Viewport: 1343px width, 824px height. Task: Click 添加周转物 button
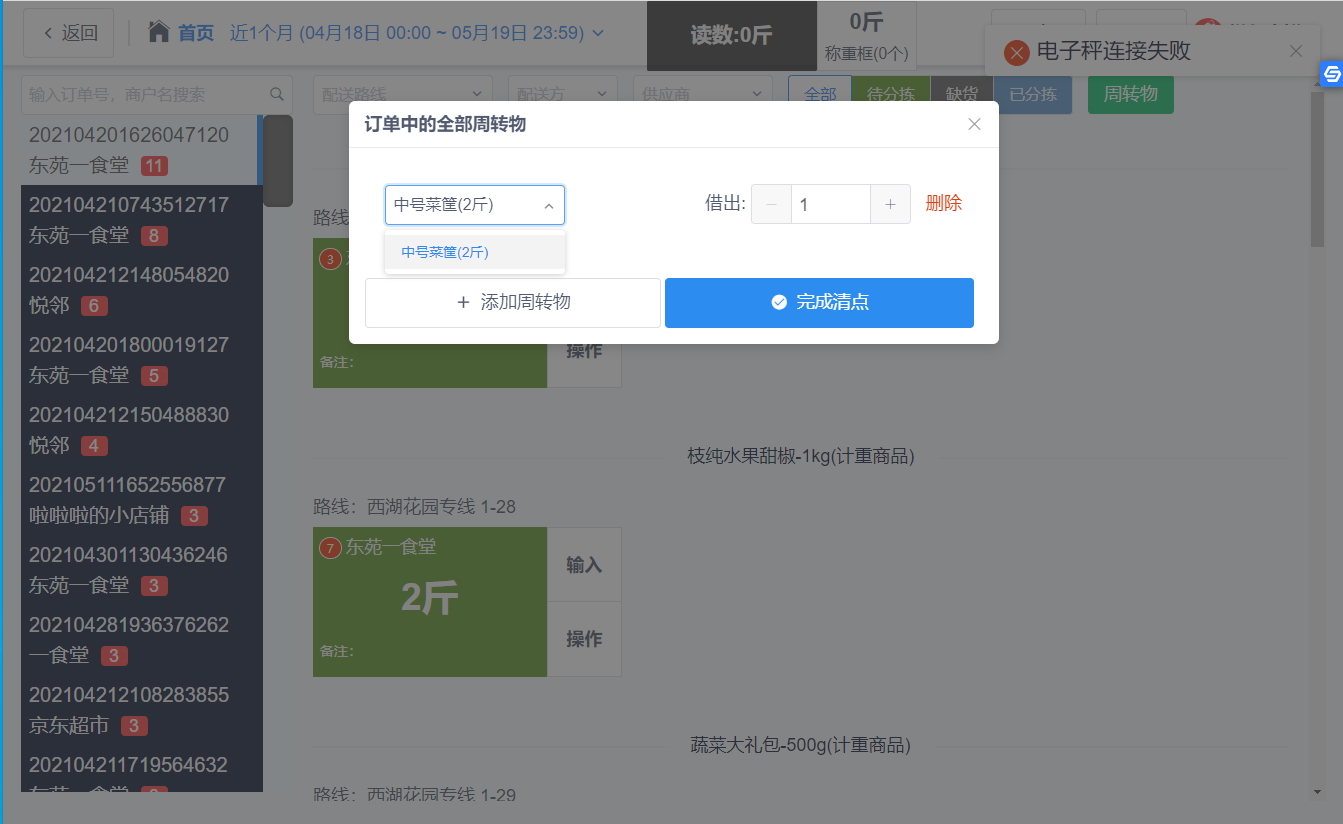pos(512,302)
